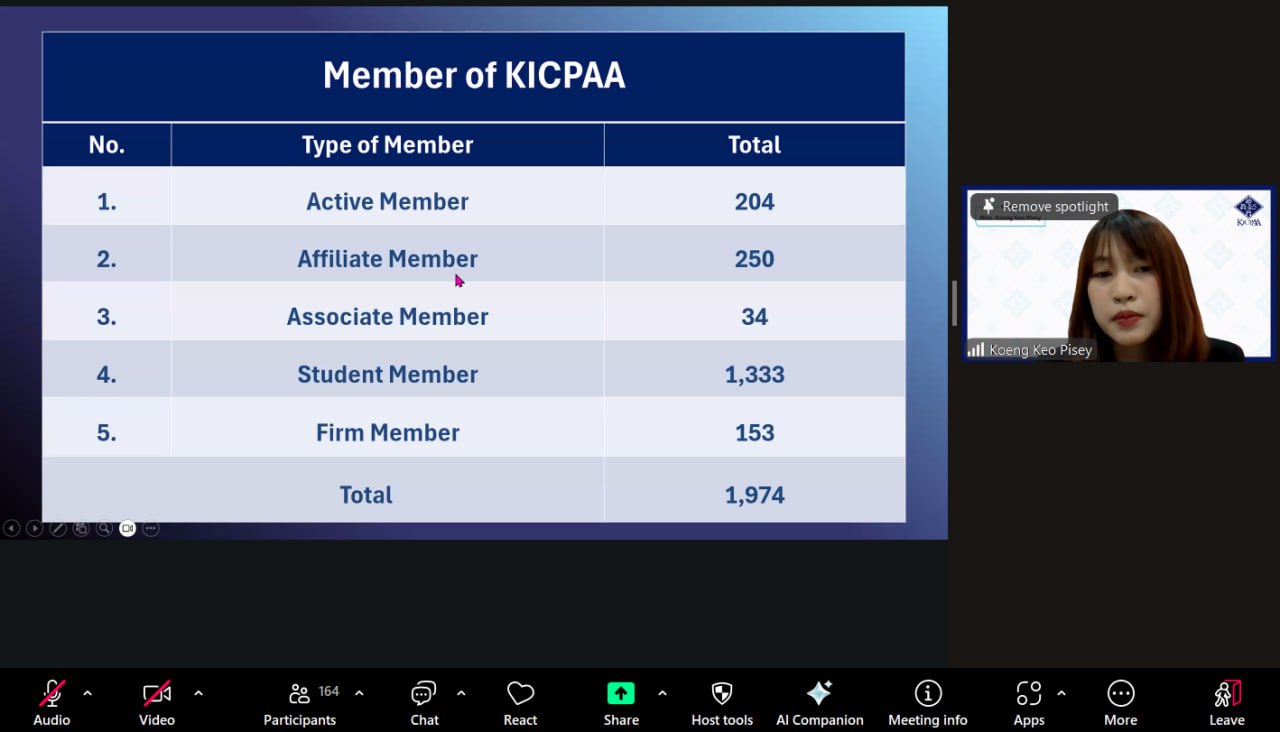Open Host tools shield menu
1280x732 pixels.
click(722, 701)
